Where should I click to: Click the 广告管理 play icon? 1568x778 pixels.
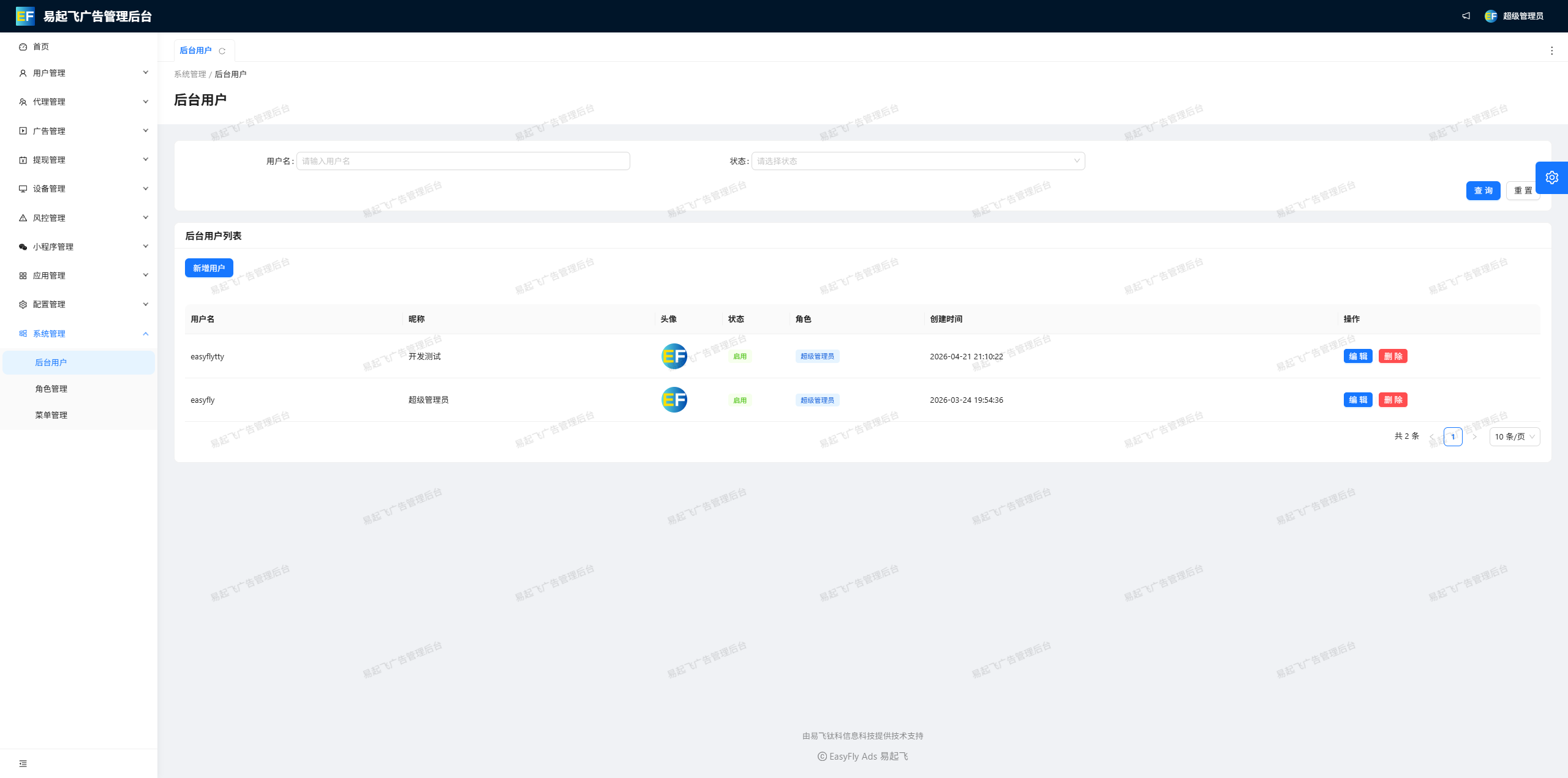coord(23,131)
